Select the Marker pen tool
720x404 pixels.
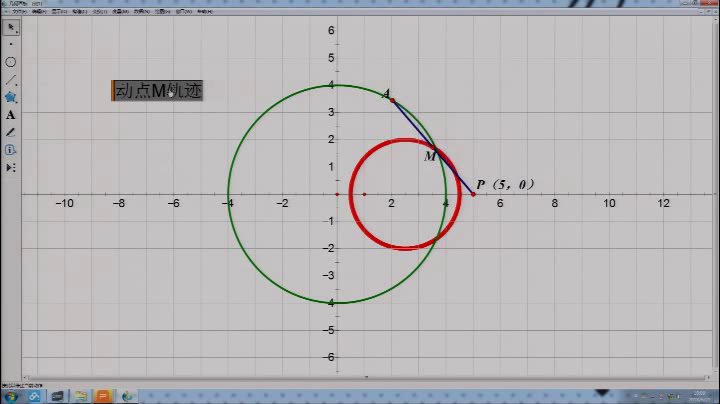click(x=11, y=132)
